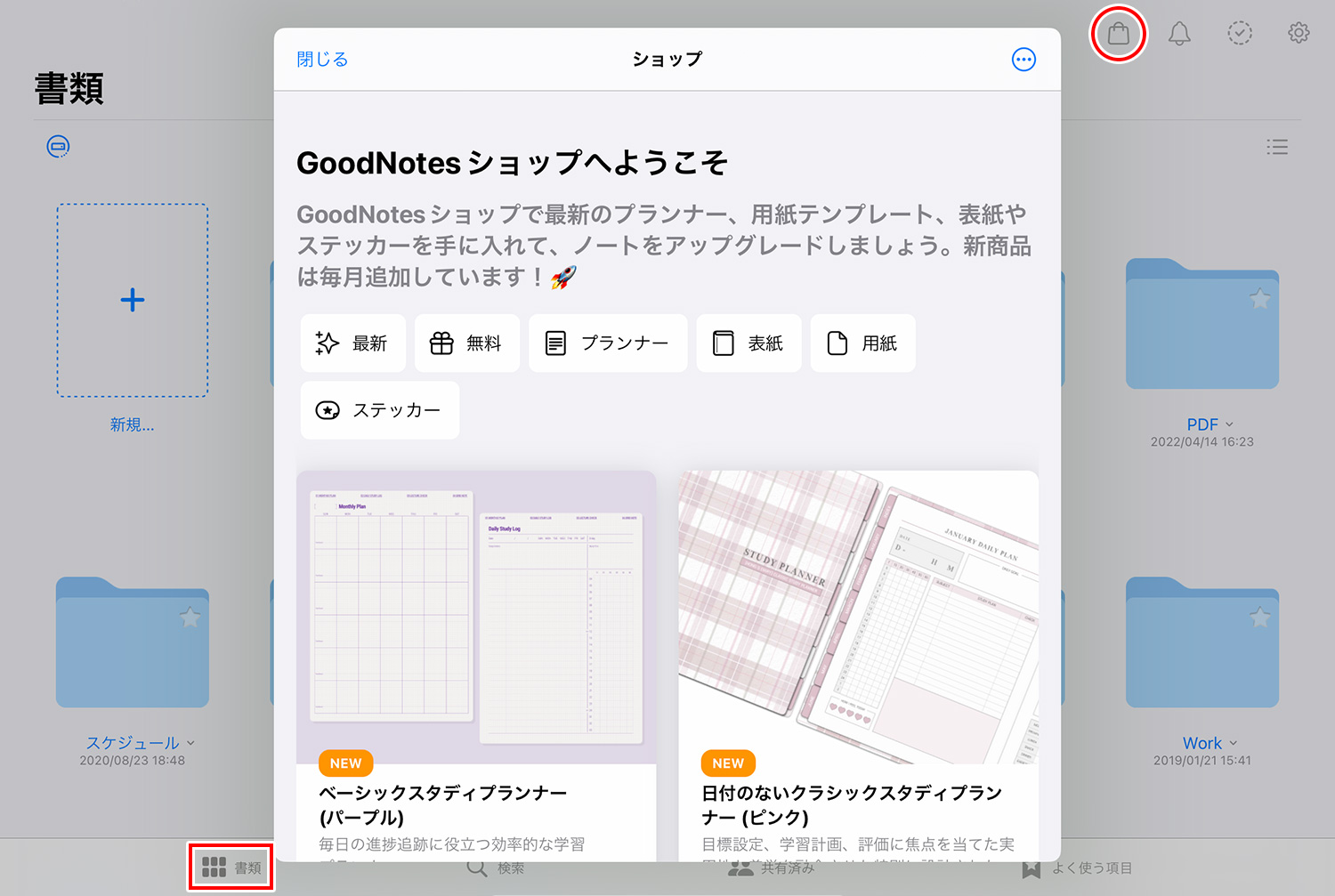Click the more options ellipsis in shop
Screen dimensions: 1335x896
(x=1023, y=60)
